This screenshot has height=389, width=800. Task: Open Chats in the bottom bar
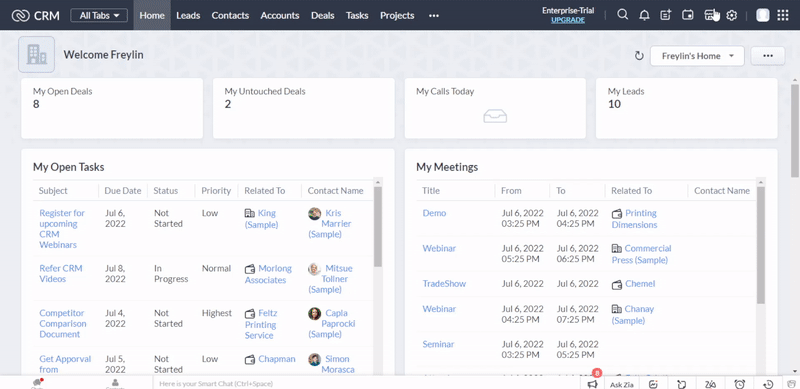37,383
